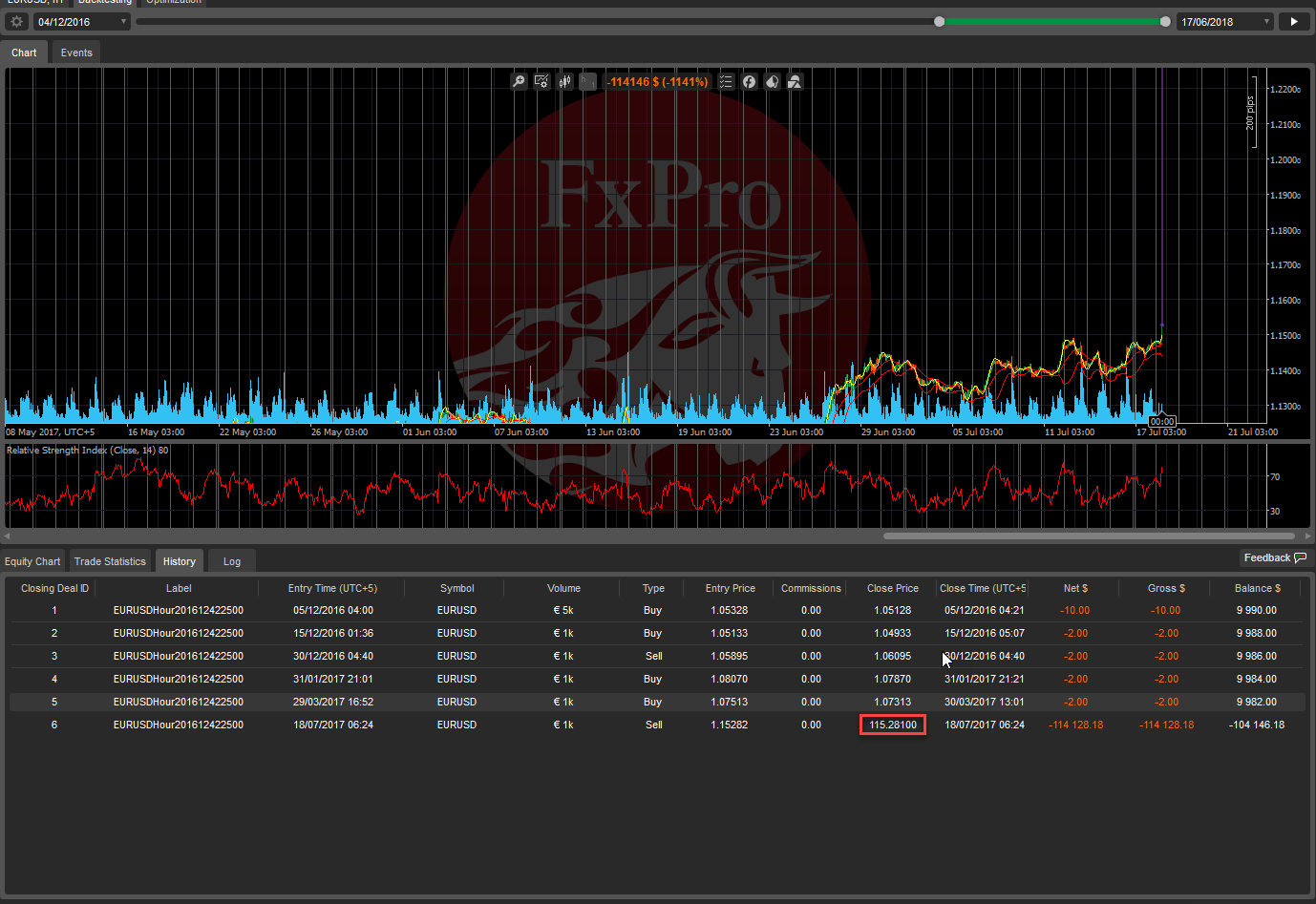
Task: Switch to the Events tab
Action: (x=76, y=53)
